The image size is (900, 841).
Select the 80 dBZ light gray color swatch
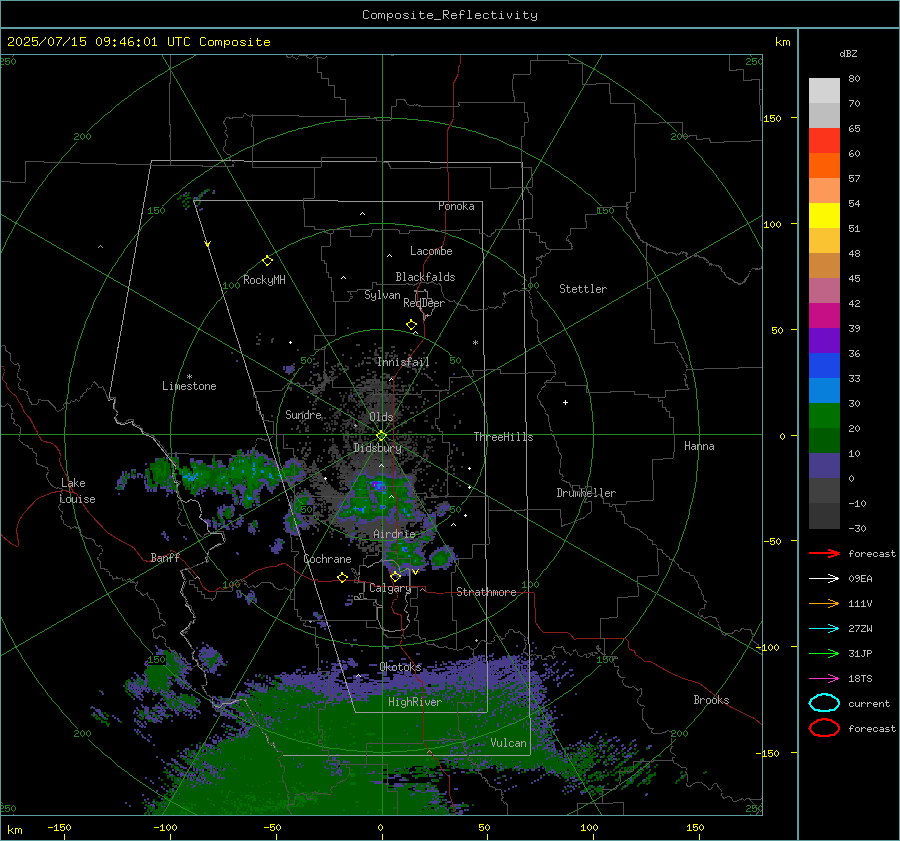click(x=824, y=91)
